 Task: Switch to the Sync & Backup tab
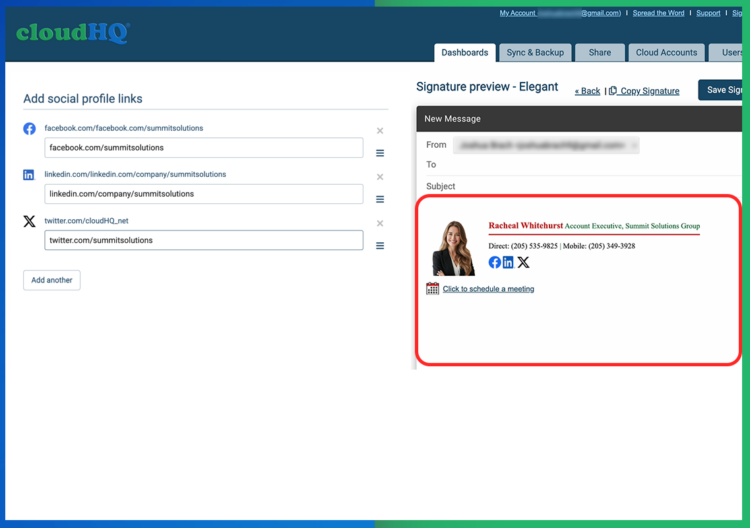pos(535,53)
